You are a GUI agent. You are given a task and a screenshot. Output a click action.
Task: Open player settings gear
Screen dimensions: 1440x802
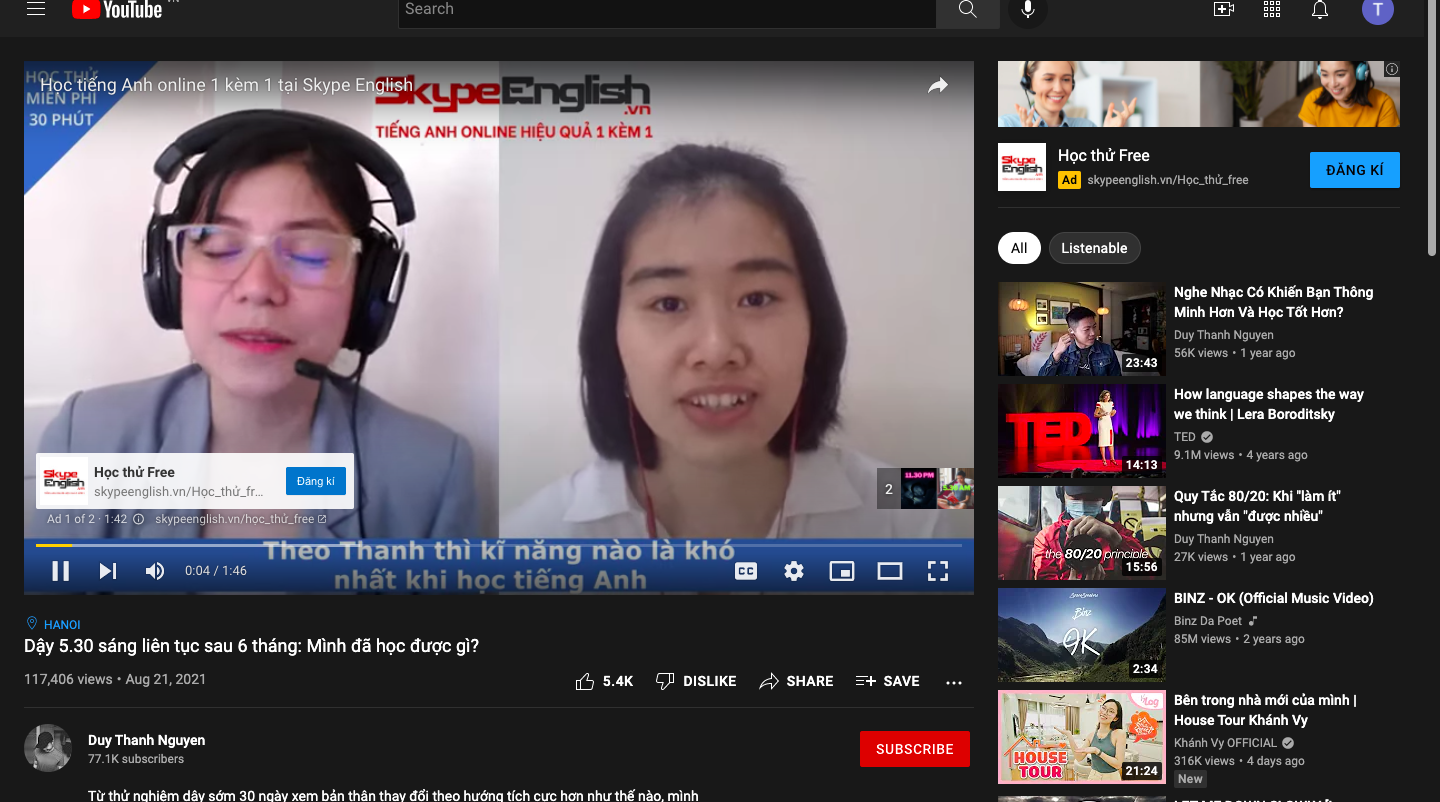[794, 571]
